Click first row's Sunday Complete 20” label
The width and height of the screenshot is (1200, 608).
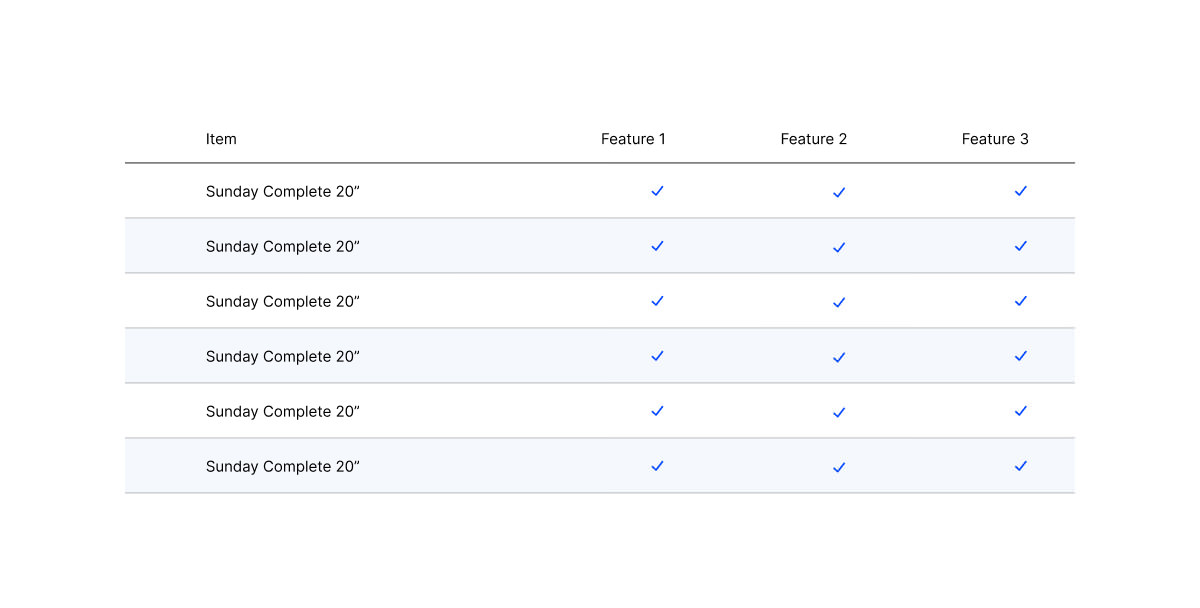[x=282, y=192]
